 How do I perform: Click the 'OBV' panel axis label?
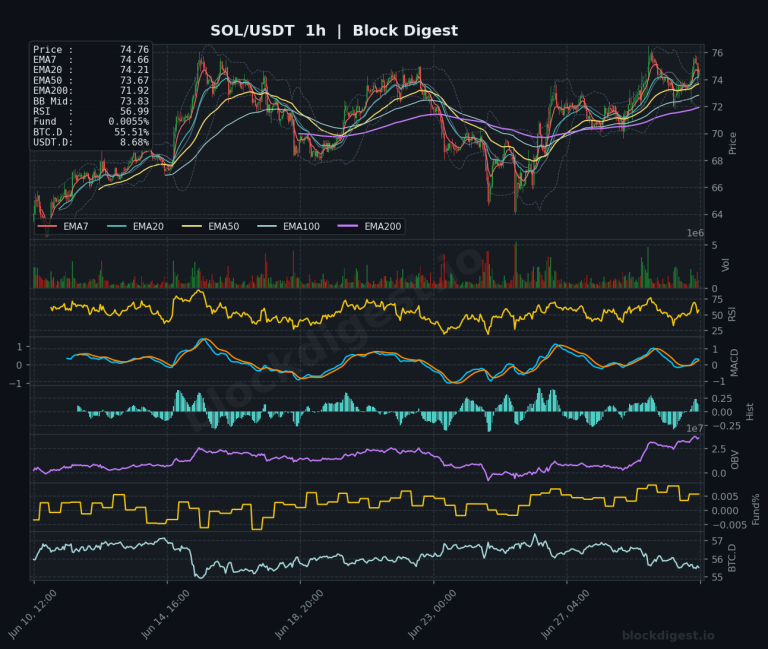[x=735, y=460]
